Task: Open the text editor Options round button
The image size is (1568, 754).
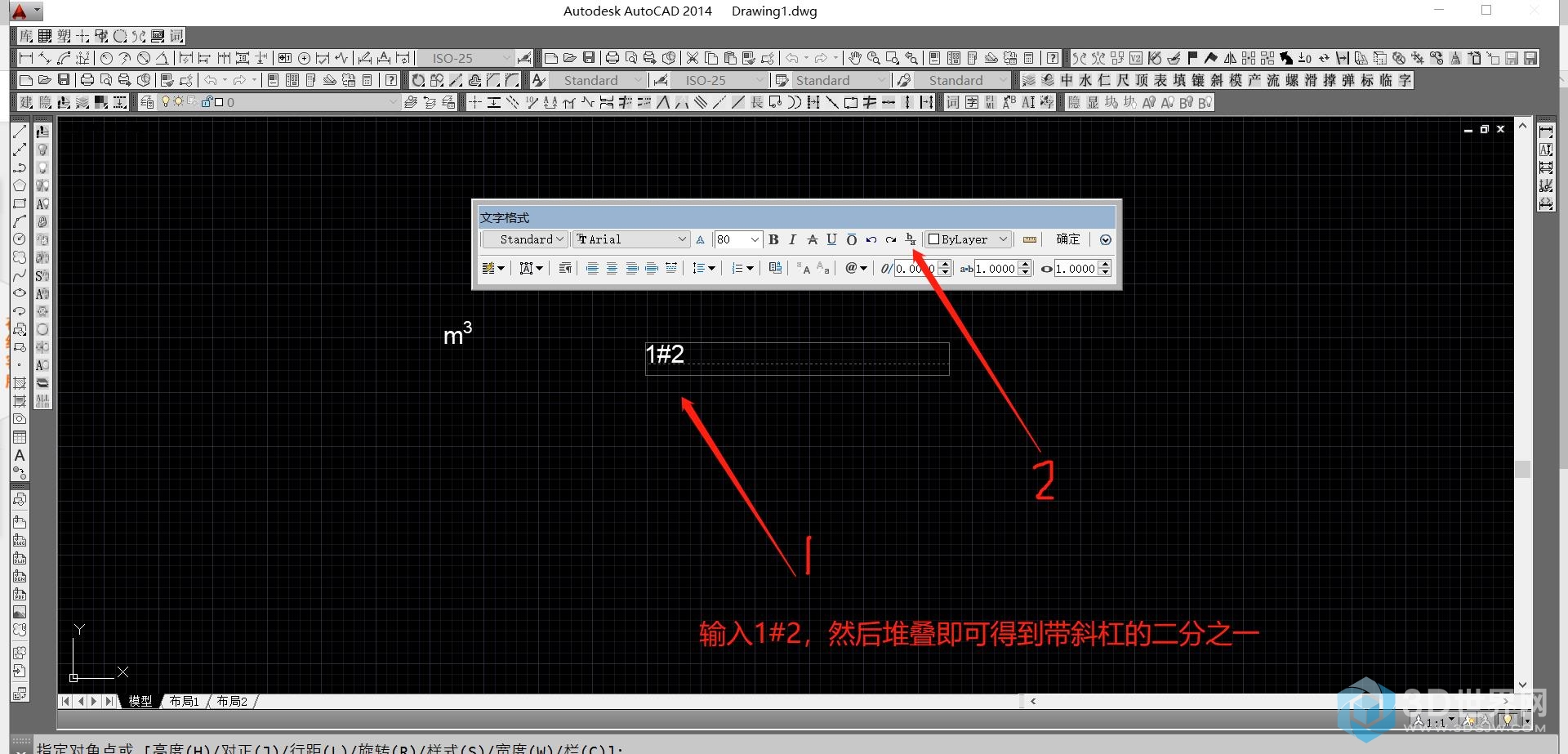Action: pos(1105,239)
